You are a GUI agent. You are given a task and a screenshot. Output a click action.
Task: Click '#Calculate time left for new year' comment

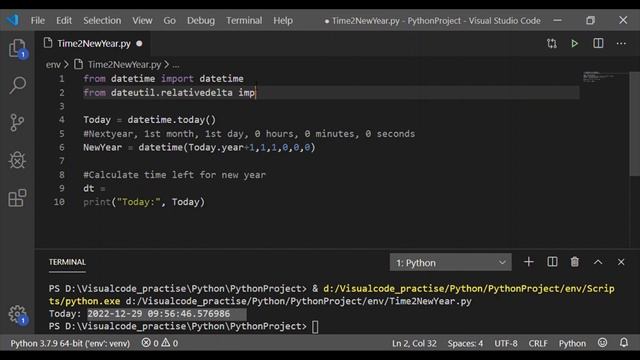[x=174, y=175]
